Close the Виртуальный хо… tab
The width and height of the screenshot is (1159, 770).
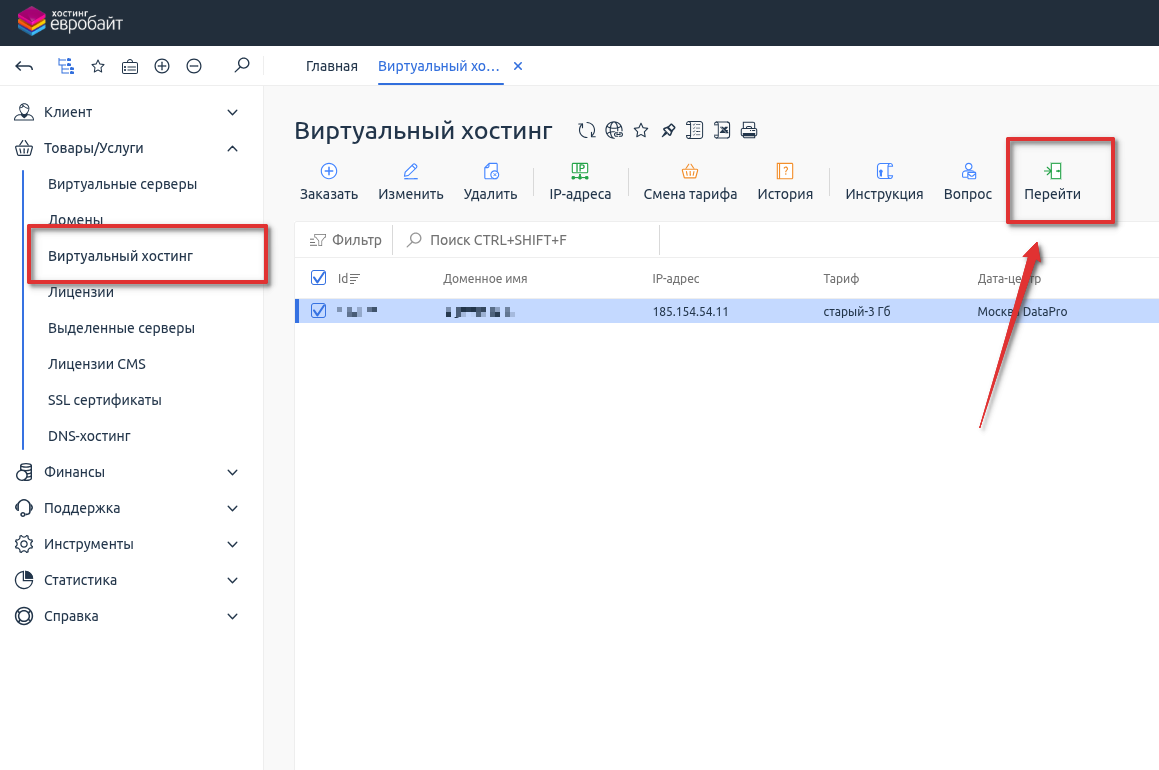(x=518, y=67)
